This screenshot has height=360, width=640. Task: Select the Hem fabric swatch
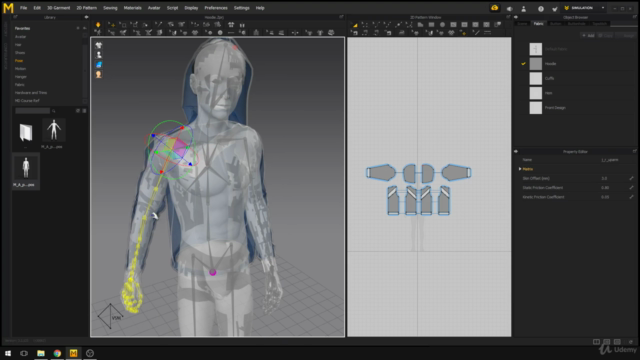coord(536,93)
